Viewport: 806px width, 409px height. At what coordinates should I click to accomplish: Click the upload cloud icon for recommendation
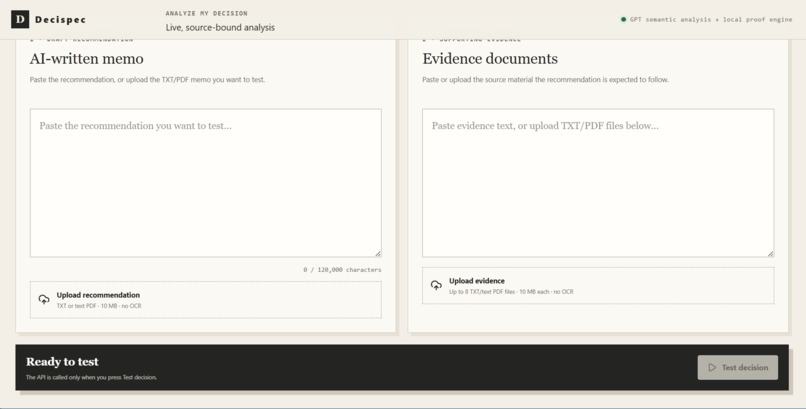click(44, 300)
